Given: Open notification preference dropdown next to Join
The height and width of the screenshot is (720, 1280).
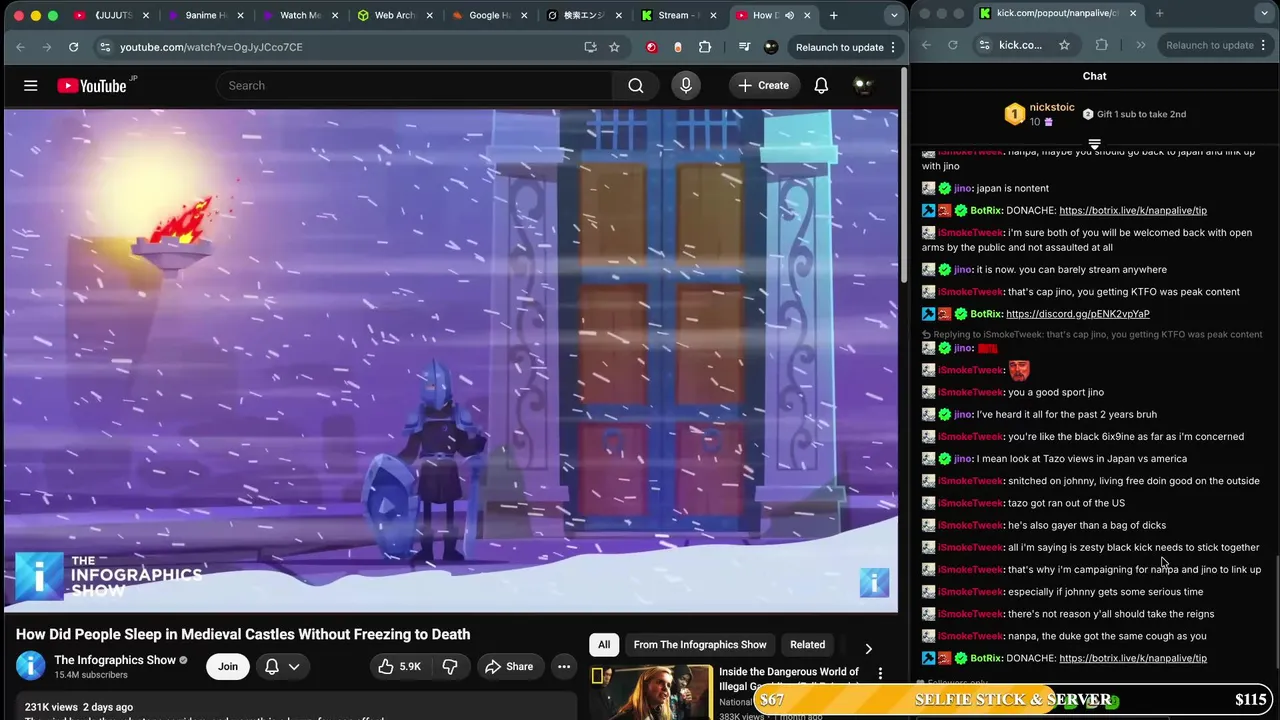Looking at the screenshot, I should click(x=282, y=667).
